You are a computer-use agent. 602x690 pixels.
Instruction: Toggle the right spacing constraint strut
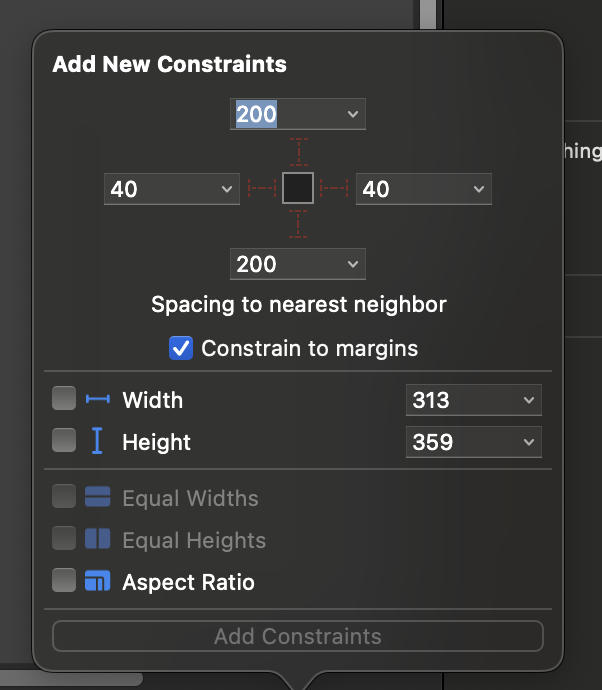point(334,188)
